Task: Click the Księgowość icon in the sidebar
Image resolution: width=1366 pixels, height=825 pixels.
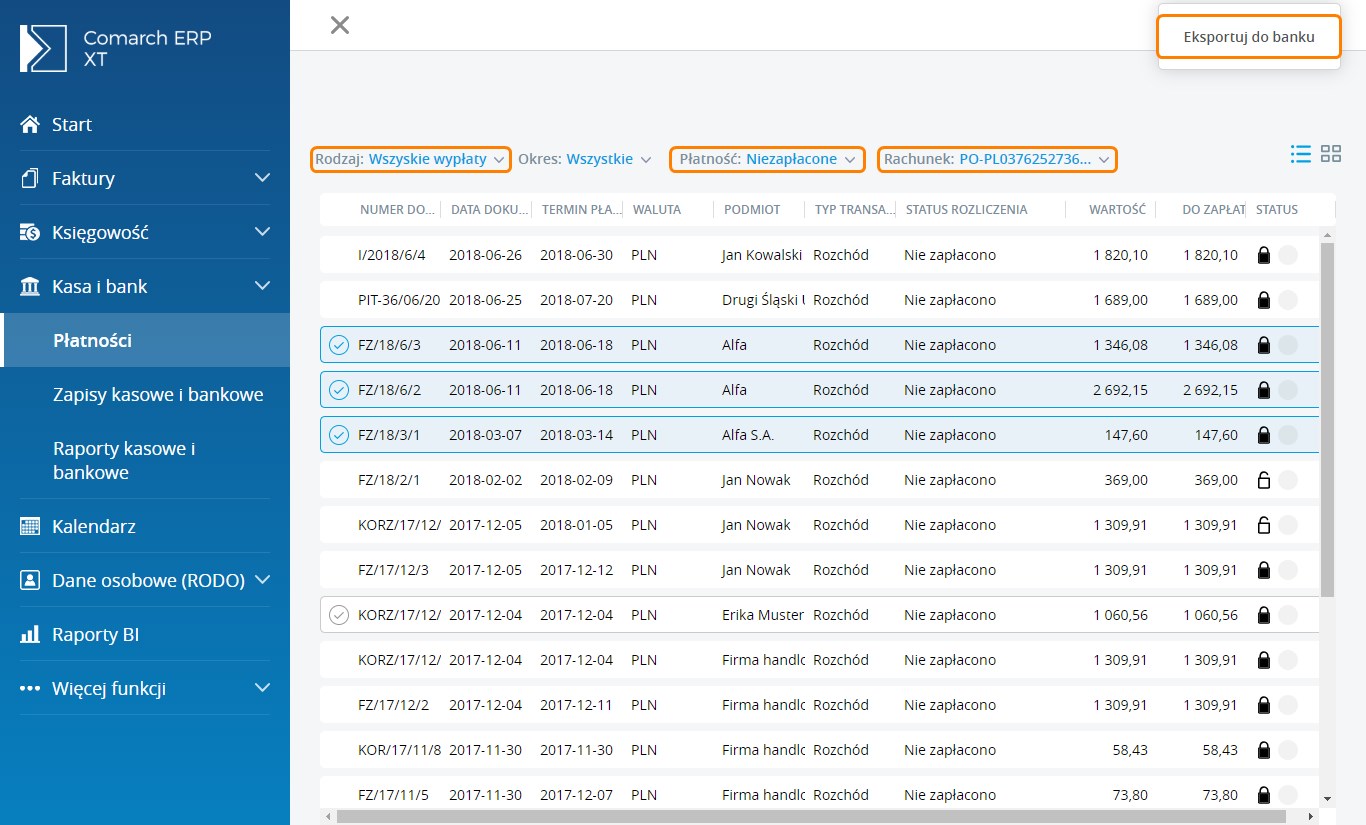Action: (30, 232)
